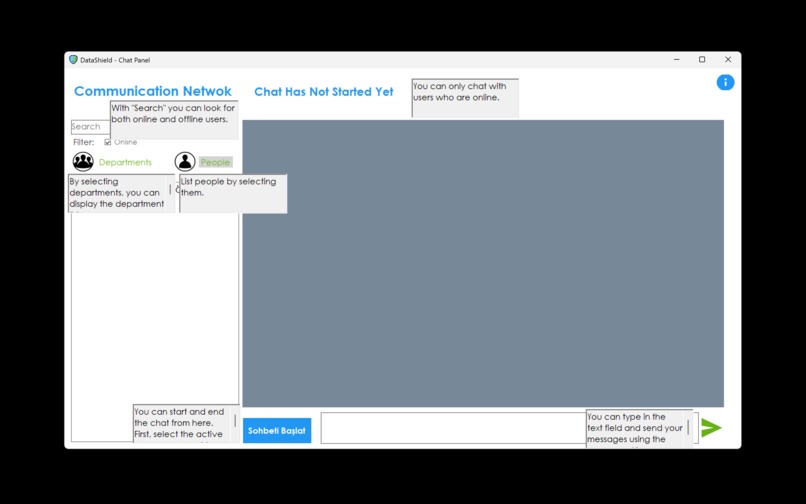
Task: Click the gray chat history area
Action: (x=483, y=263)
